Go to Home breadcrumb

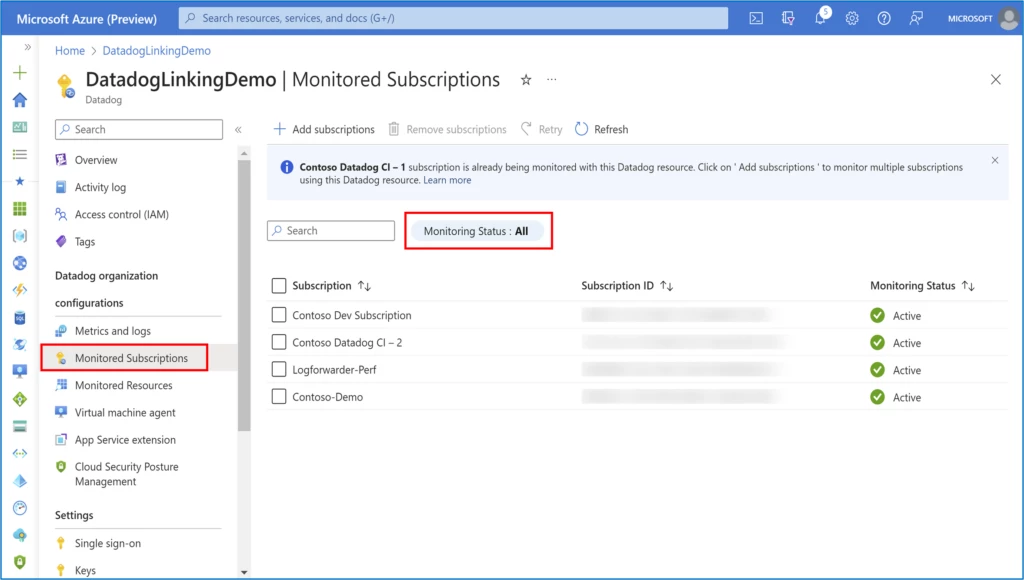click(70, 51)
